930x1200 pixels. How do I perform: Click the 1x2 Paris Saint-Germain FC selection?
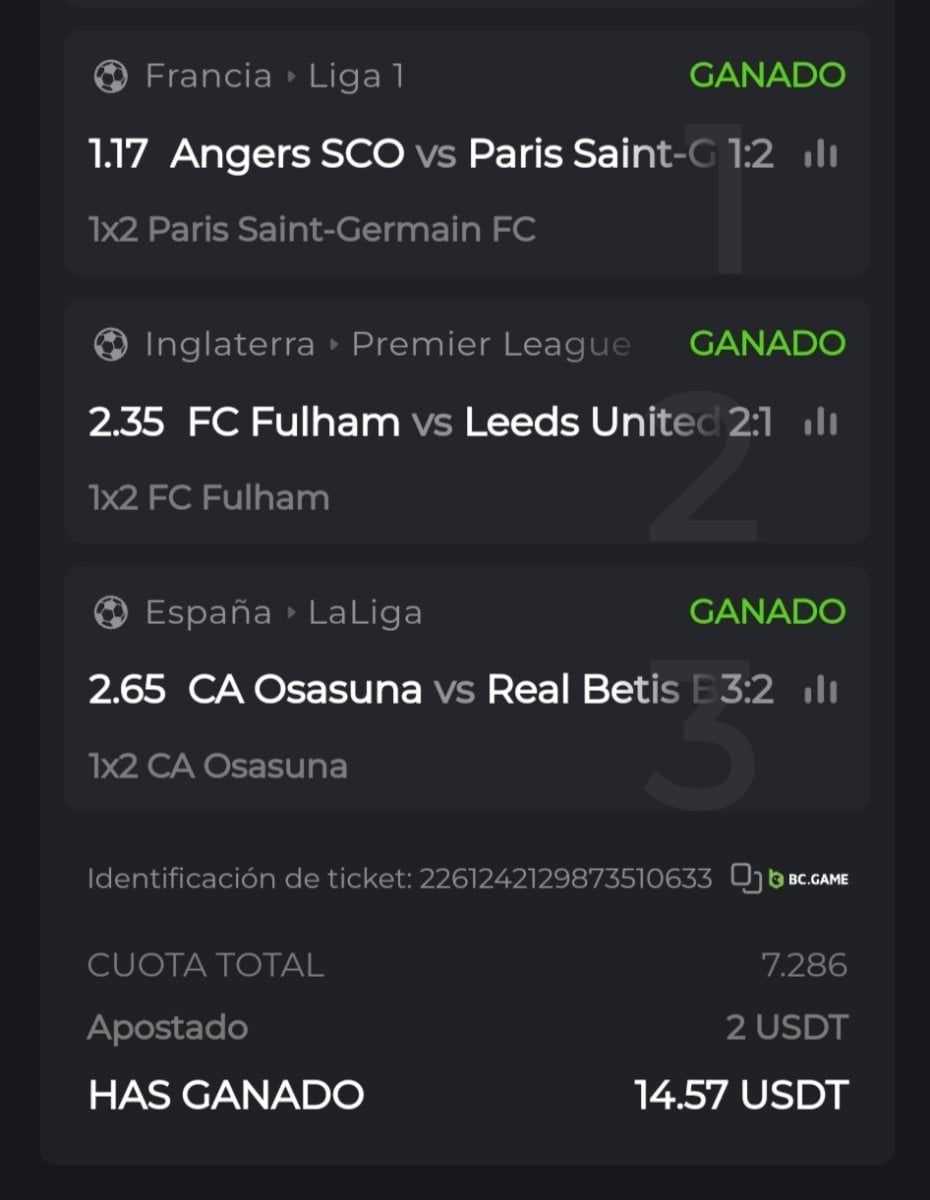312,230
